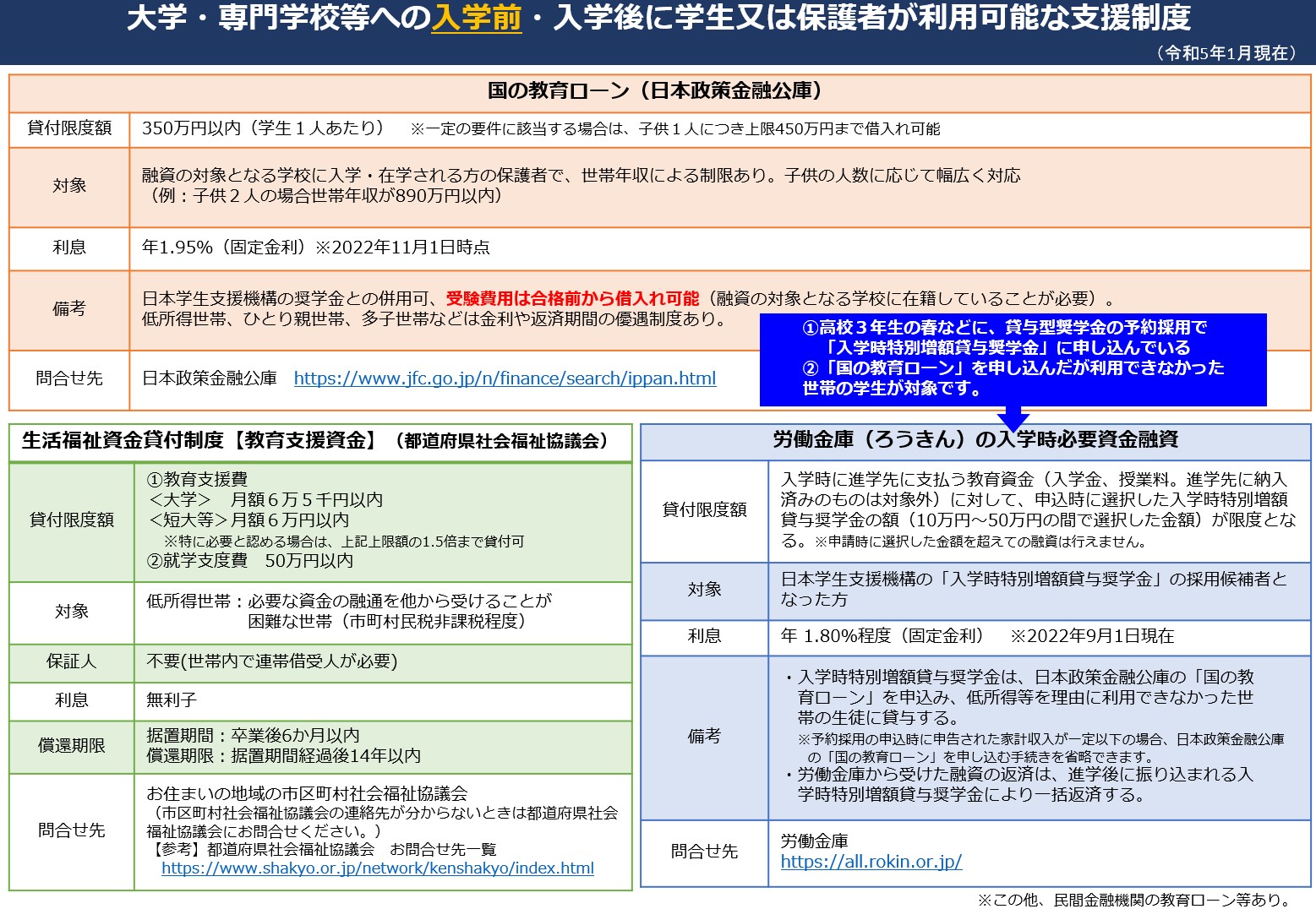
Task: Click the 年 1.80%程度(固定金利) cell
Action: pyautogui.click(x=882, y=636)
